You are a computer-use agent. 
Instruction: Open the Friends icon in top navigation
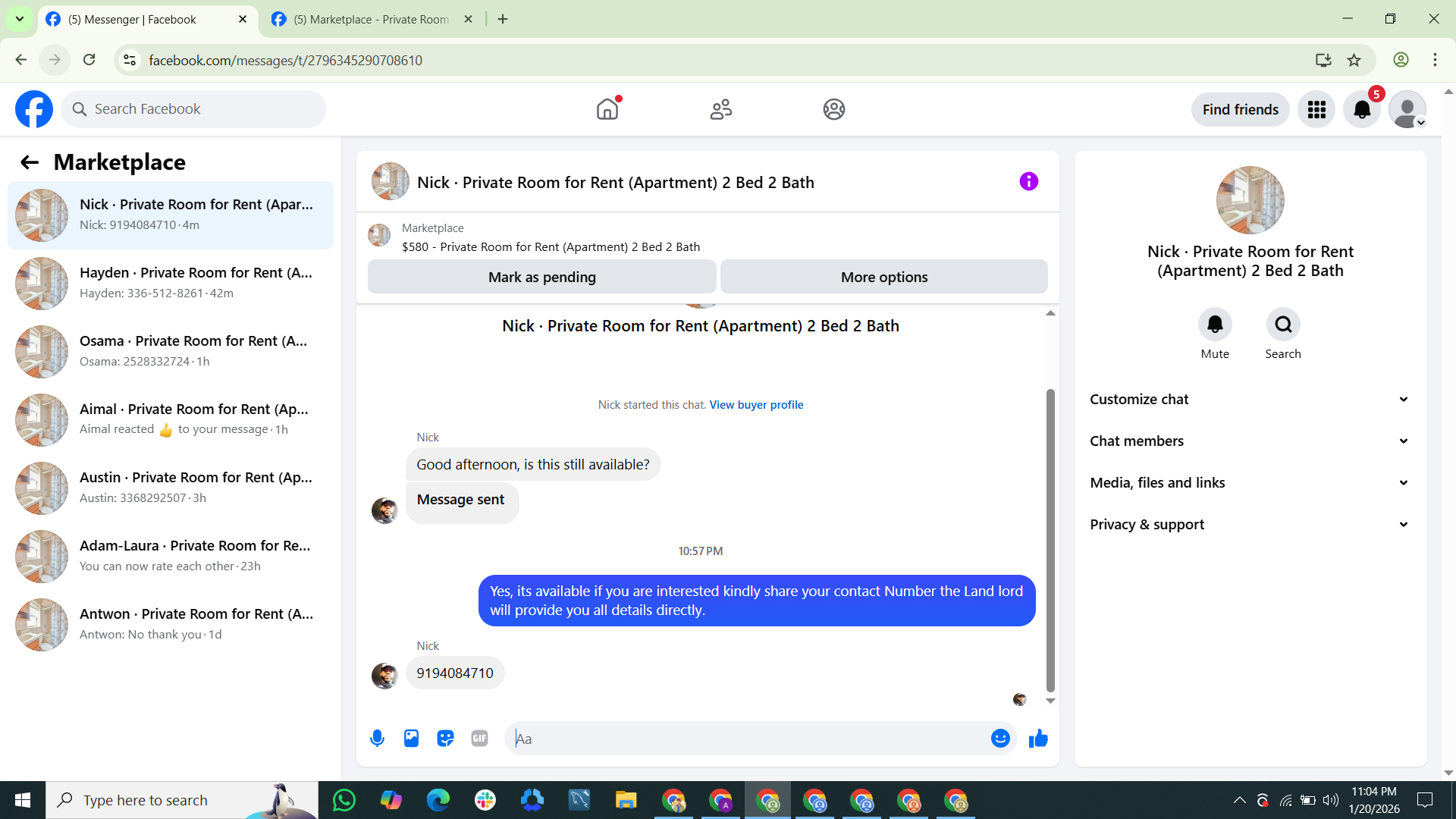pyautogui.click(x=721, y=109)
